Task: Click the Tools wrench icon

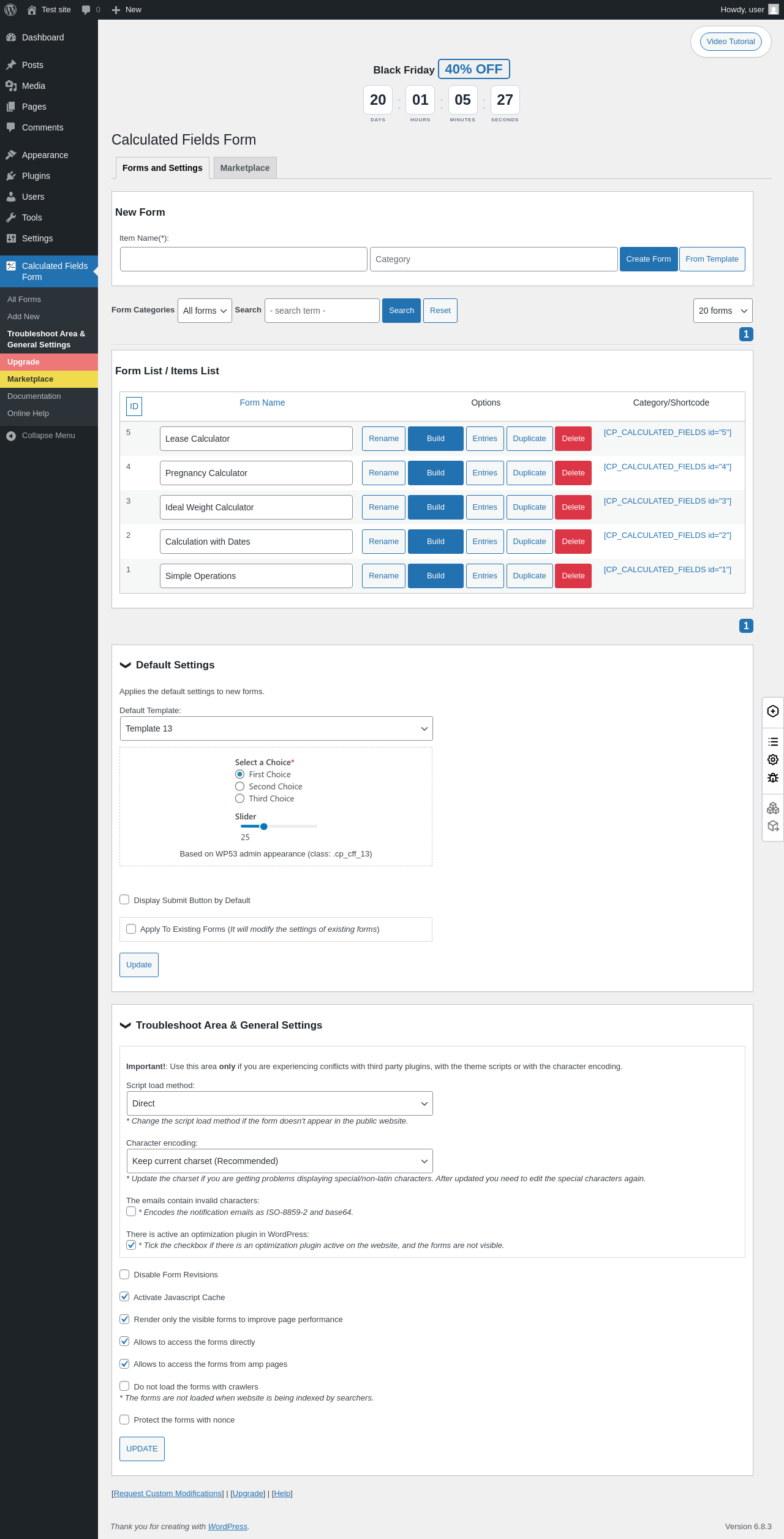Action: pyautogui.click(x=11, y=217)
